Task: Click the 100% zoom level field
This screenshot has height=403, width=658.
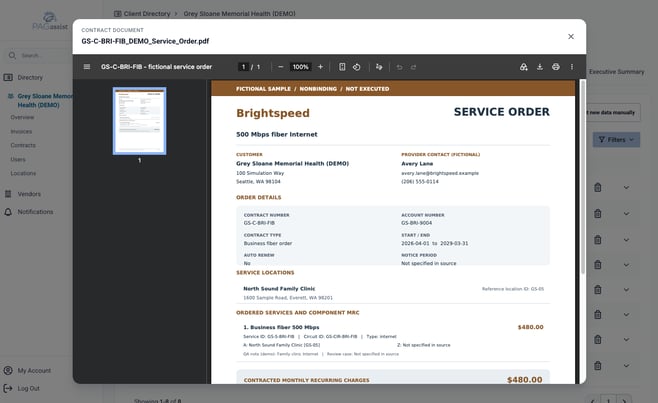Action: pyautogui.click(x=300, y=67)
